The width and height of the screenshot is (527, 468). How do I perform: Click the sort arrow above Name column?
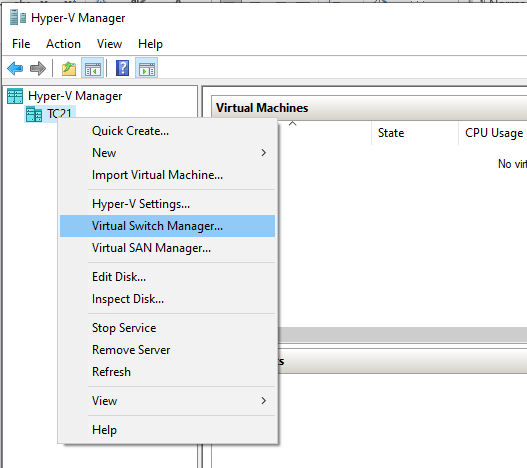click(x=293, y=123)
